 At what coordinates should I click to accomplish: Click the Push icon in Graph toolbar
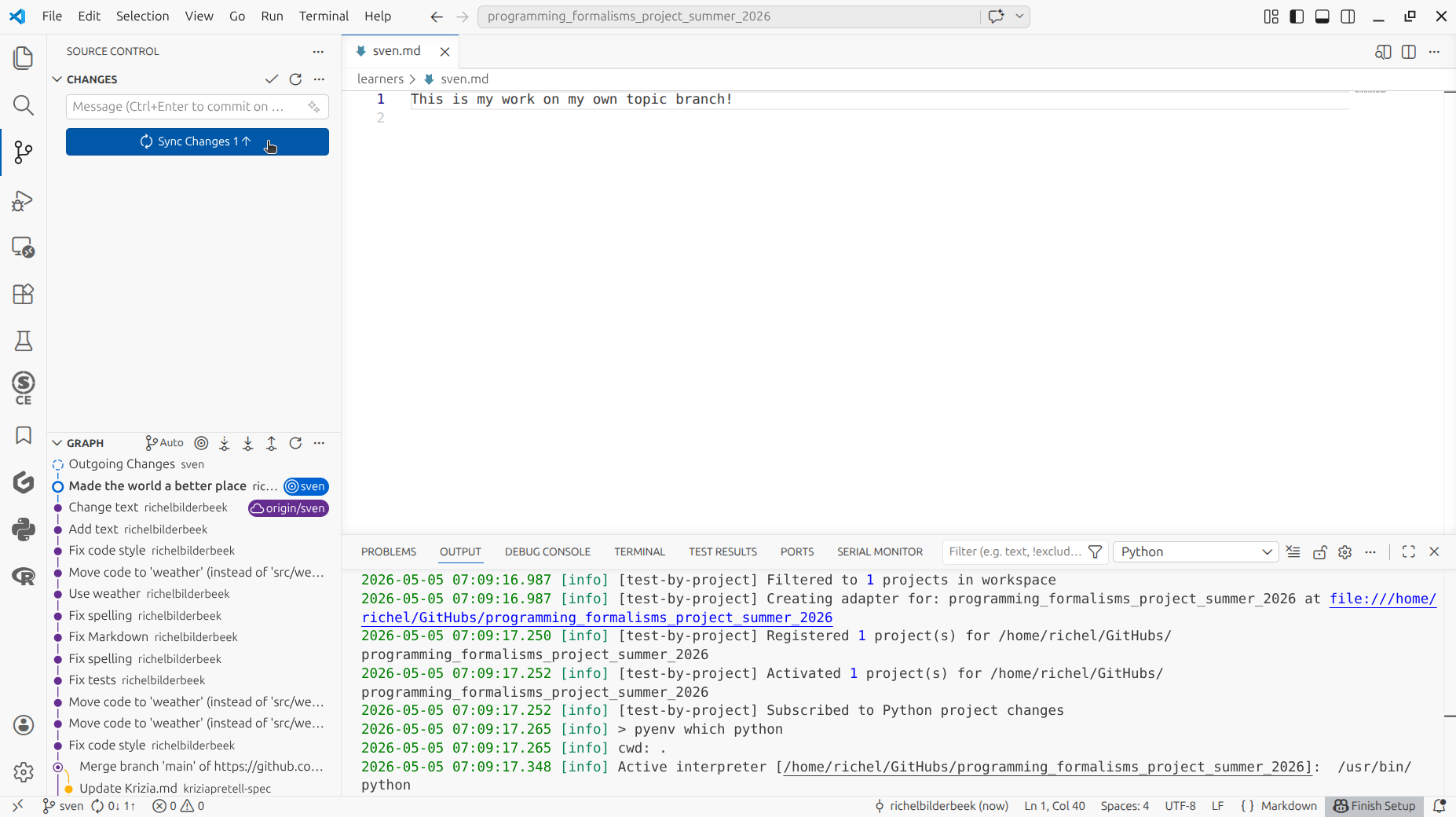tap(272, 443)
